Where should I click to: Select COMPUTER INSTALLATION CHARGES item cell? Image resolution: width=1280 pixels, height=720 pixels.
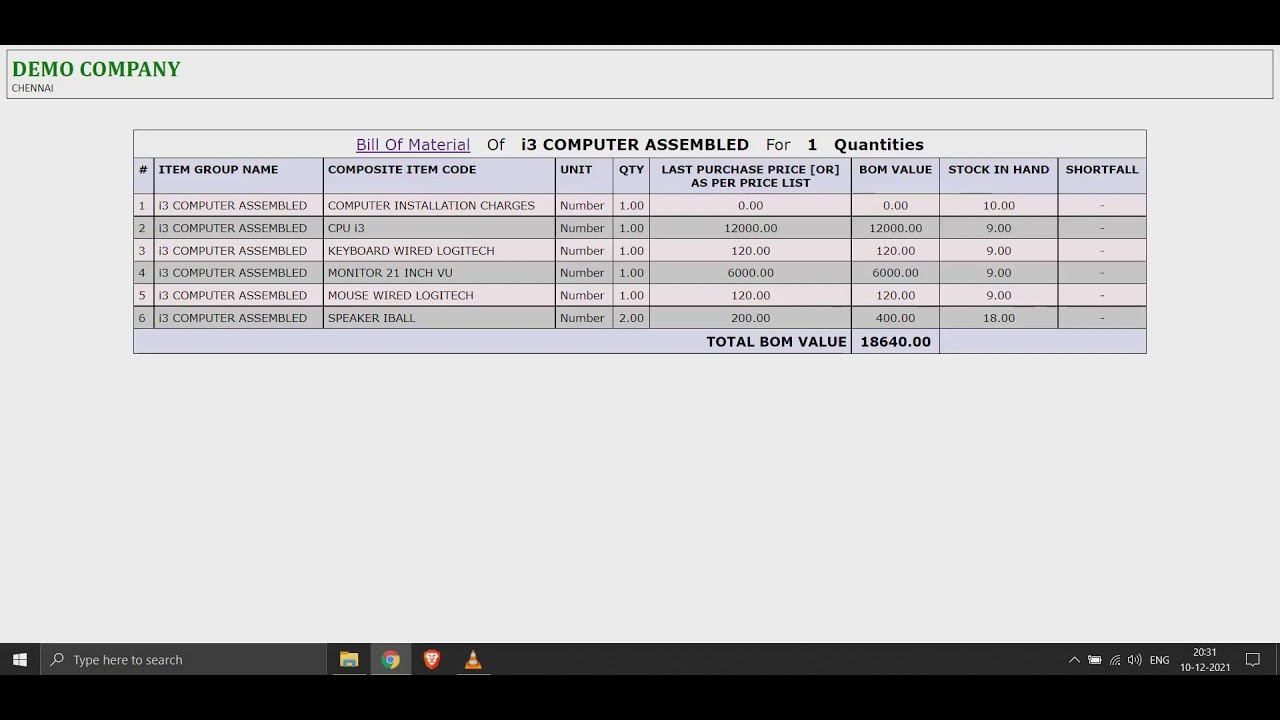pos(439,206)
